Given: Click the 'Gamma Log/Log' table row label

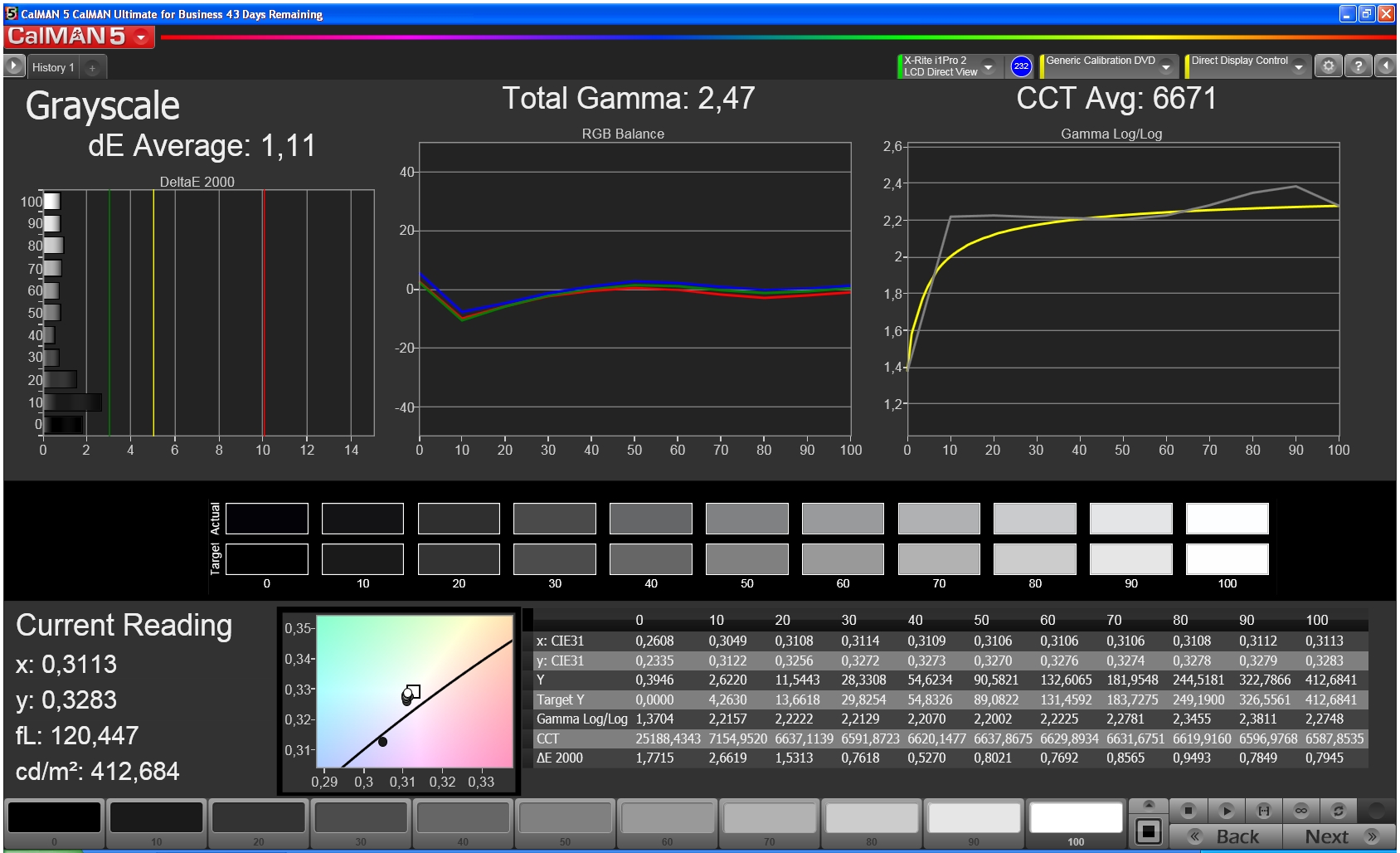Looking at the screenshot, I should [x=581, y=719].
